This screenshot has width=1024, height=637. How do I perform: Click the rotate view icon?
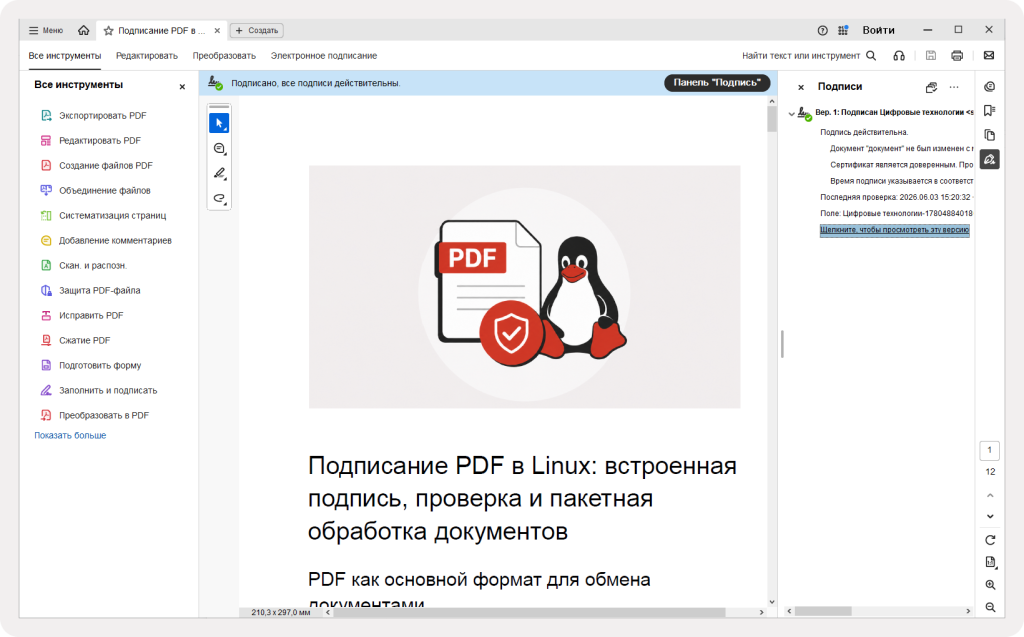(990, 540)
